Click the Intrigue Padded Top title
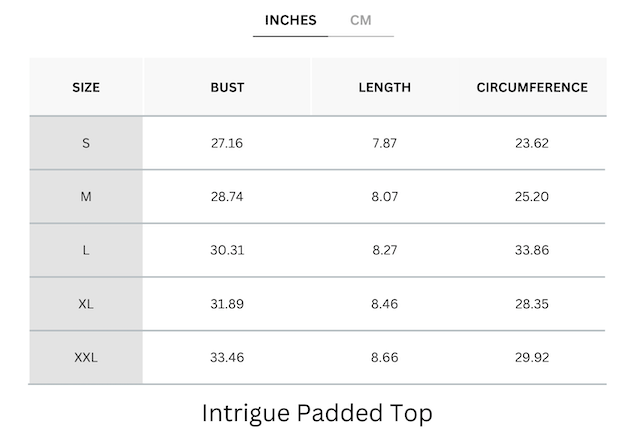Viewport: 634px width, 433px height. [317, 412]
